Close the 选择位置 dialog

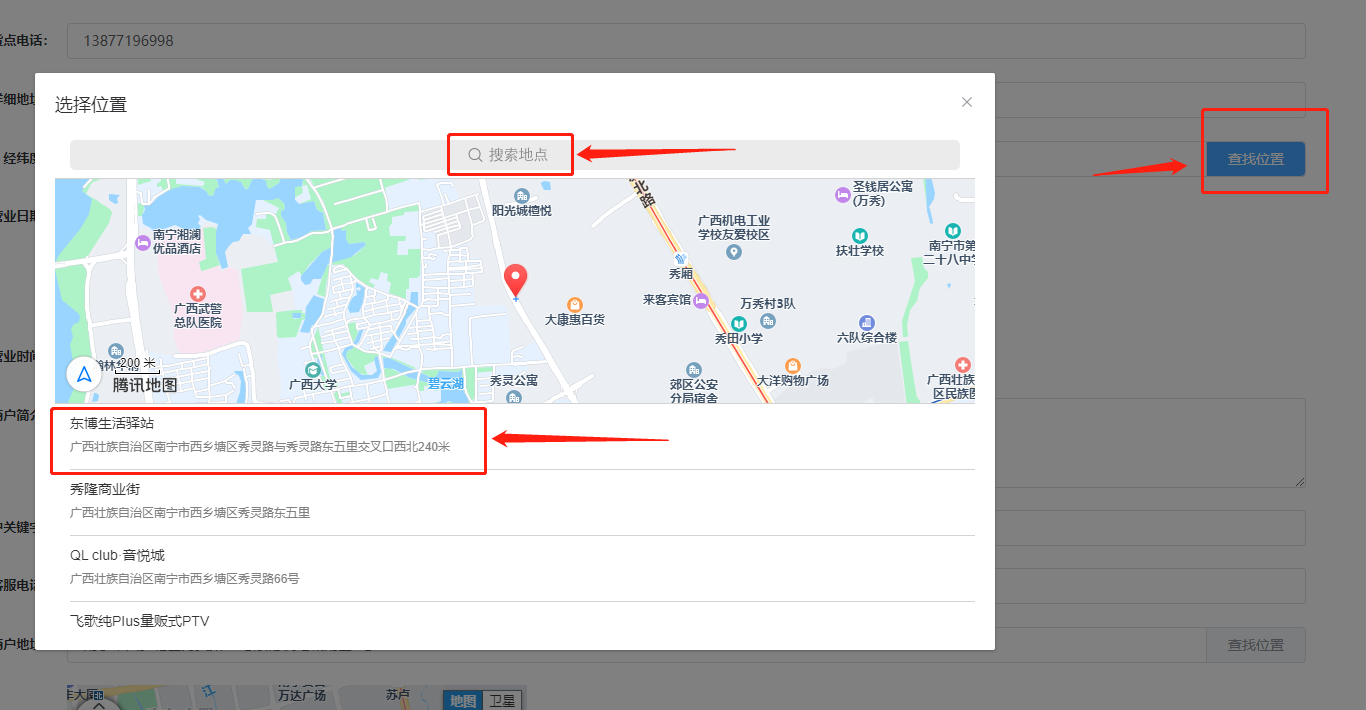click(966, 102)
